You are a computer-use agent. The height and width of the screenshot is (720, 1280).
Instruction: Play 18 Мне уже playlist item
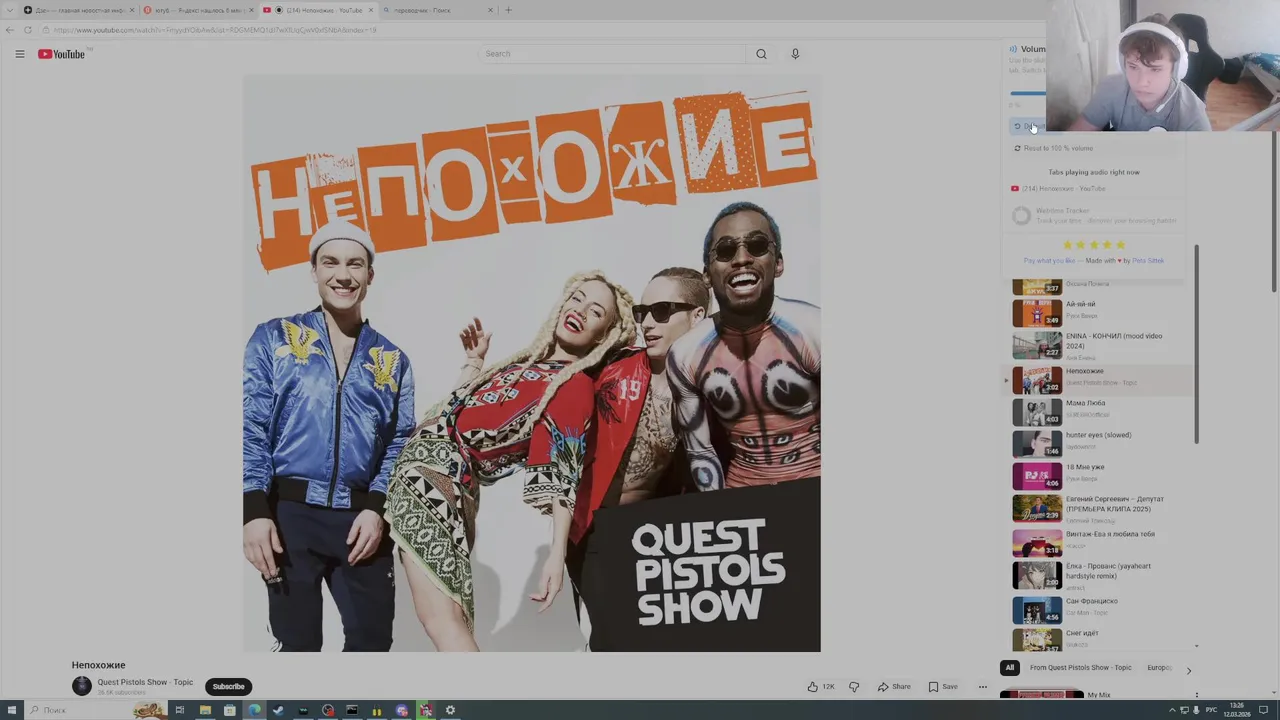point(1100,474)
